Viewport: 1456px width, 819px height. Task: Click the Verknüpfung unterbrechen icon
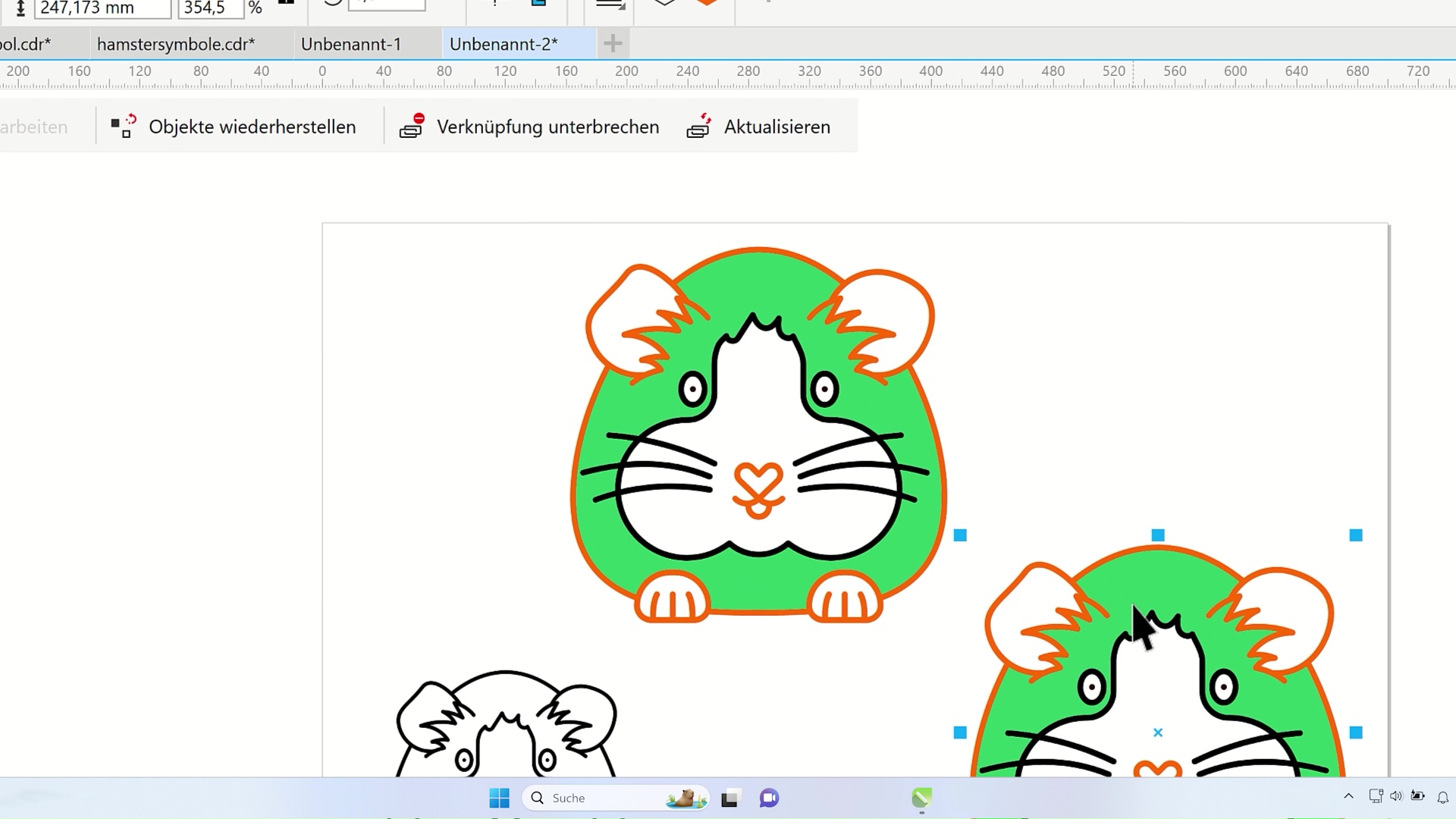(412, 126)
